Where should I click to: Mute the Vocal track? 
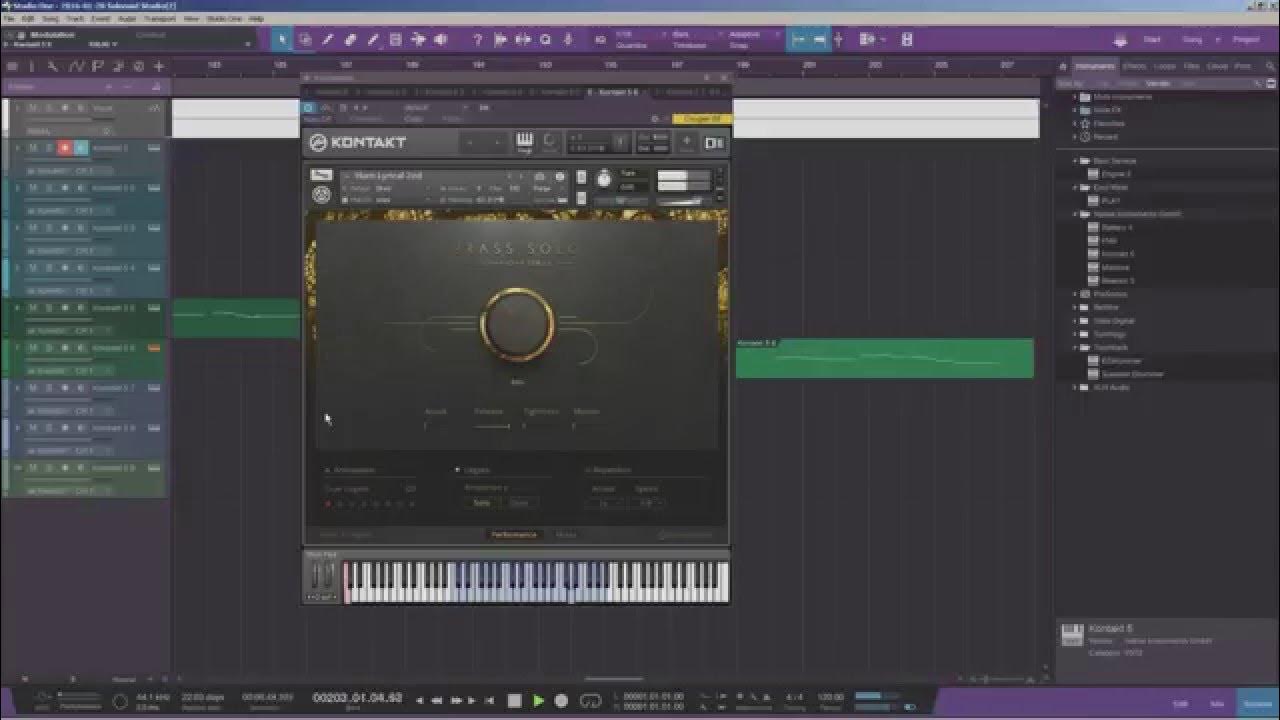pyautogui.click(x=32, y=108)
